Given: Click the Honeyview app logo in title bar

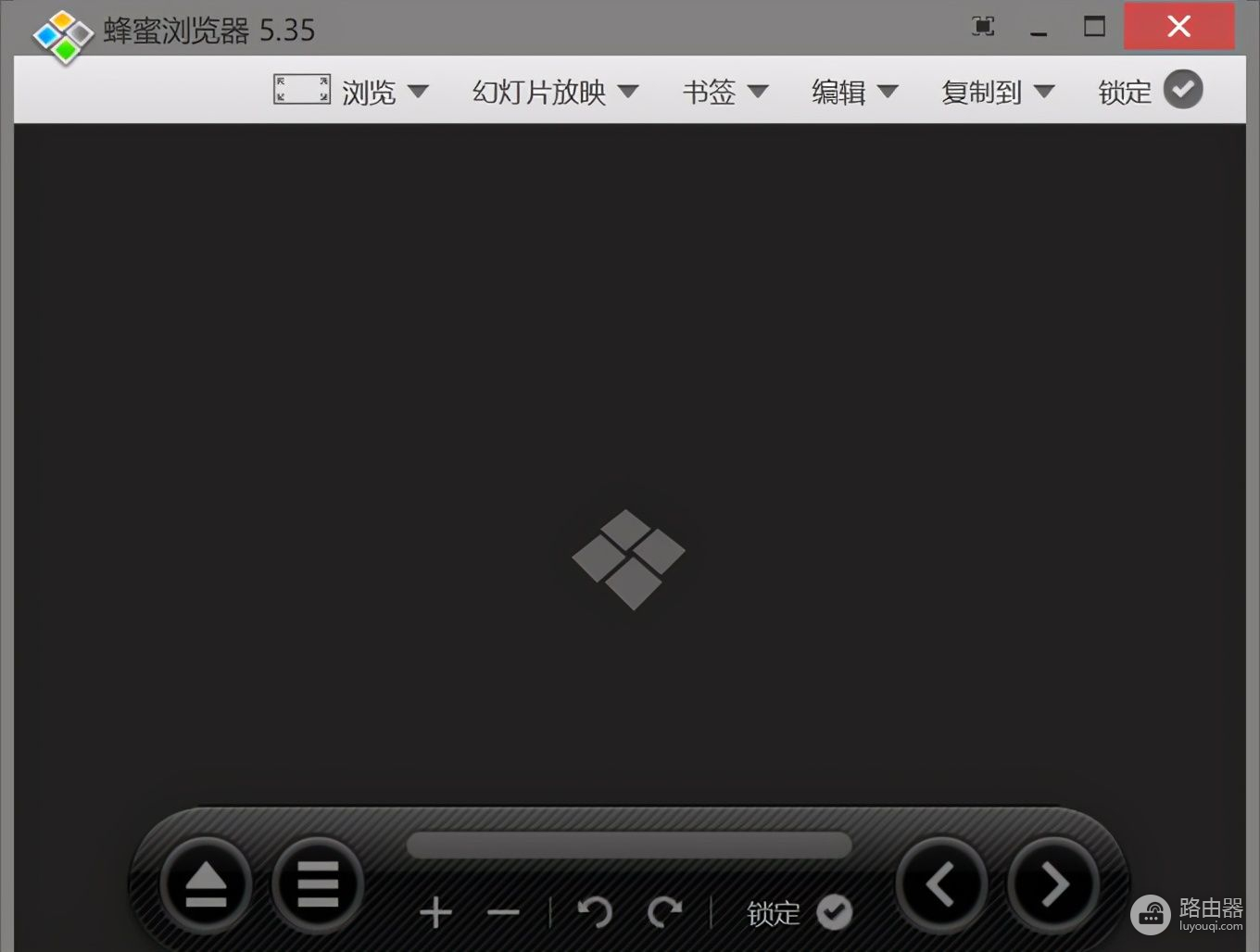Looking at the screenshot, I should pos(63,35).
